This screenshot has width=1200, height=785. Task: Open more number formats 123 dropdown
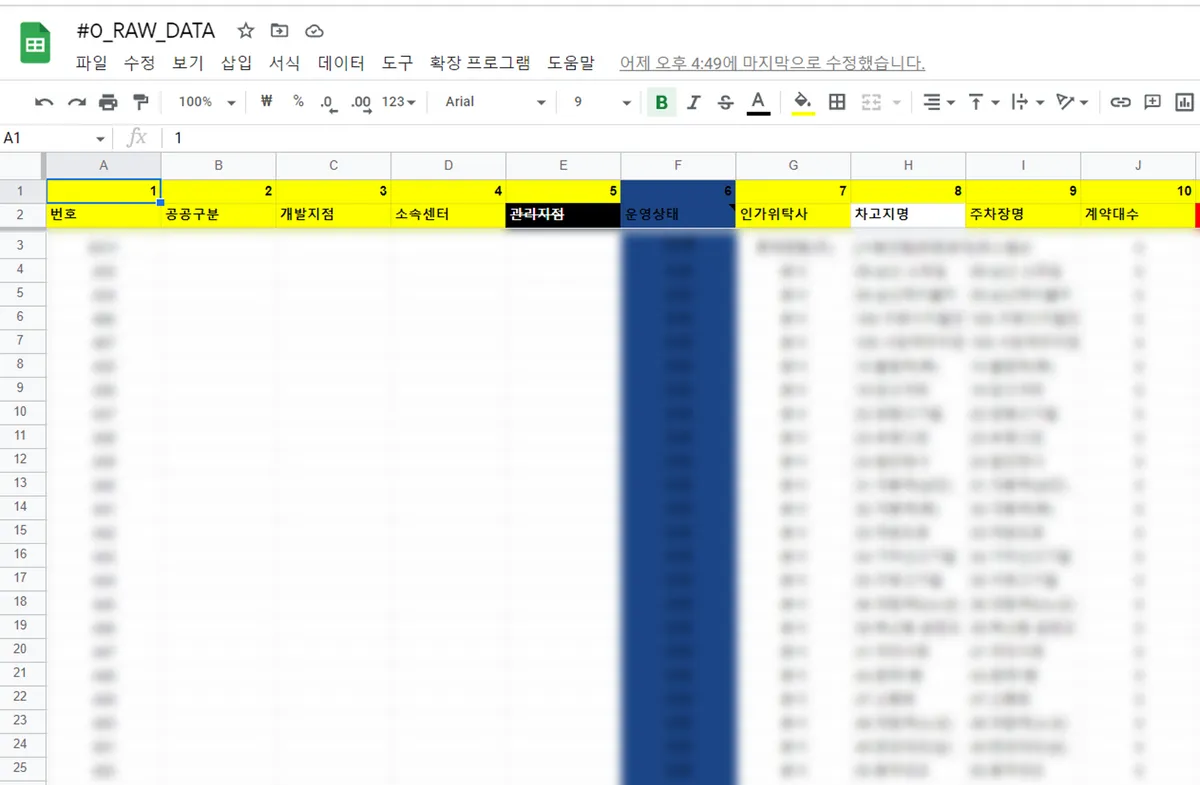point(398,102)
